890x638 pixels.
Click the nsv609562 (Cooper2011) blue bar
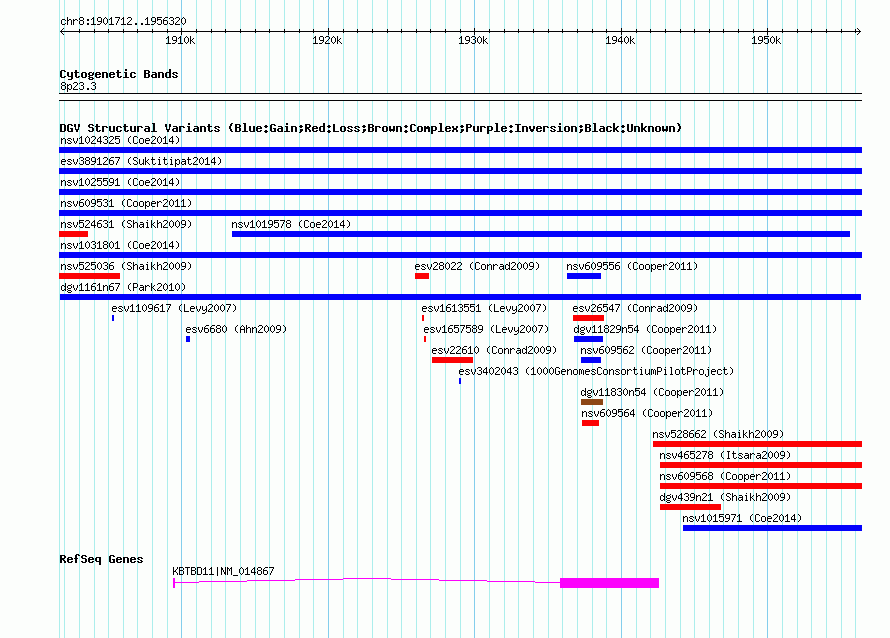tap(591, 360)
